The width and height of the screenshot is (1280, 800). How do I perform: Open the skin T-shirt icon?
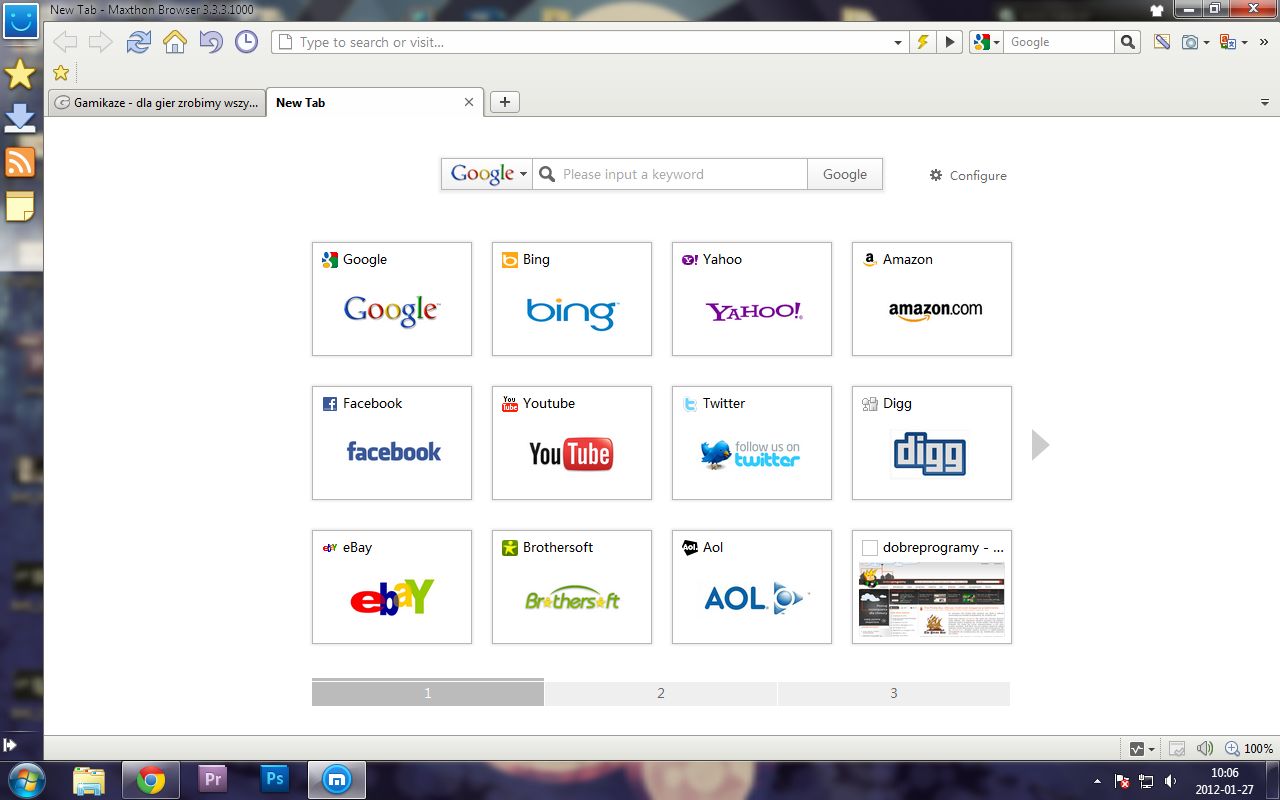tap(1158, 10)
